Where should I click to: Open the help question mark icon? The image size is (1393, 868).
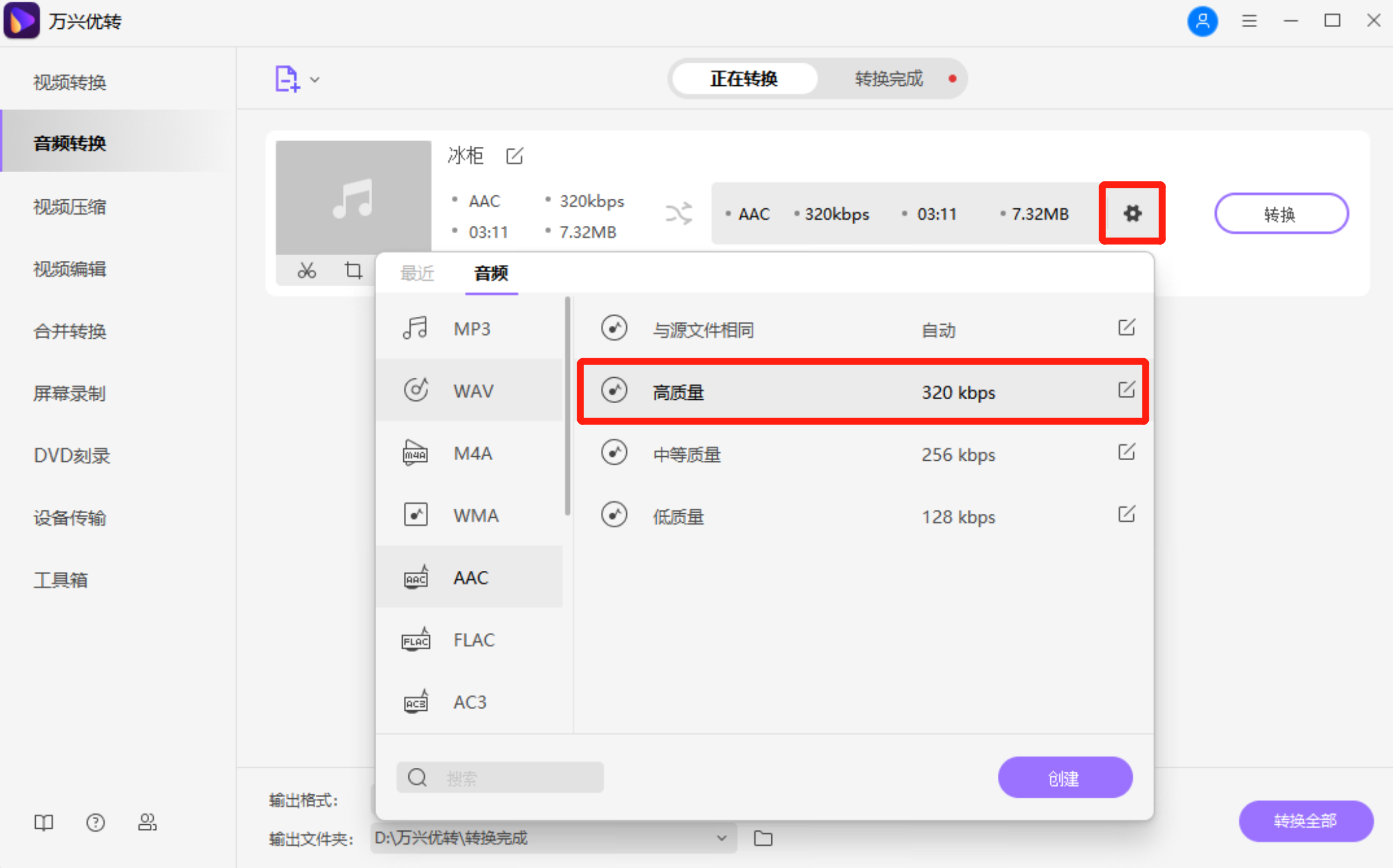tap(95, 822)
